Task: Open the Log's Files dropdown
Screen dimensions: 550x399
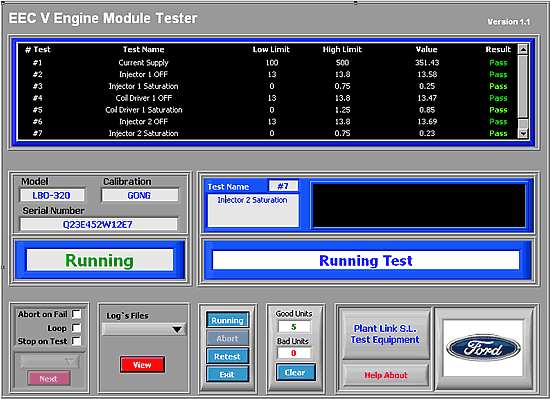Action: point(144,329)
